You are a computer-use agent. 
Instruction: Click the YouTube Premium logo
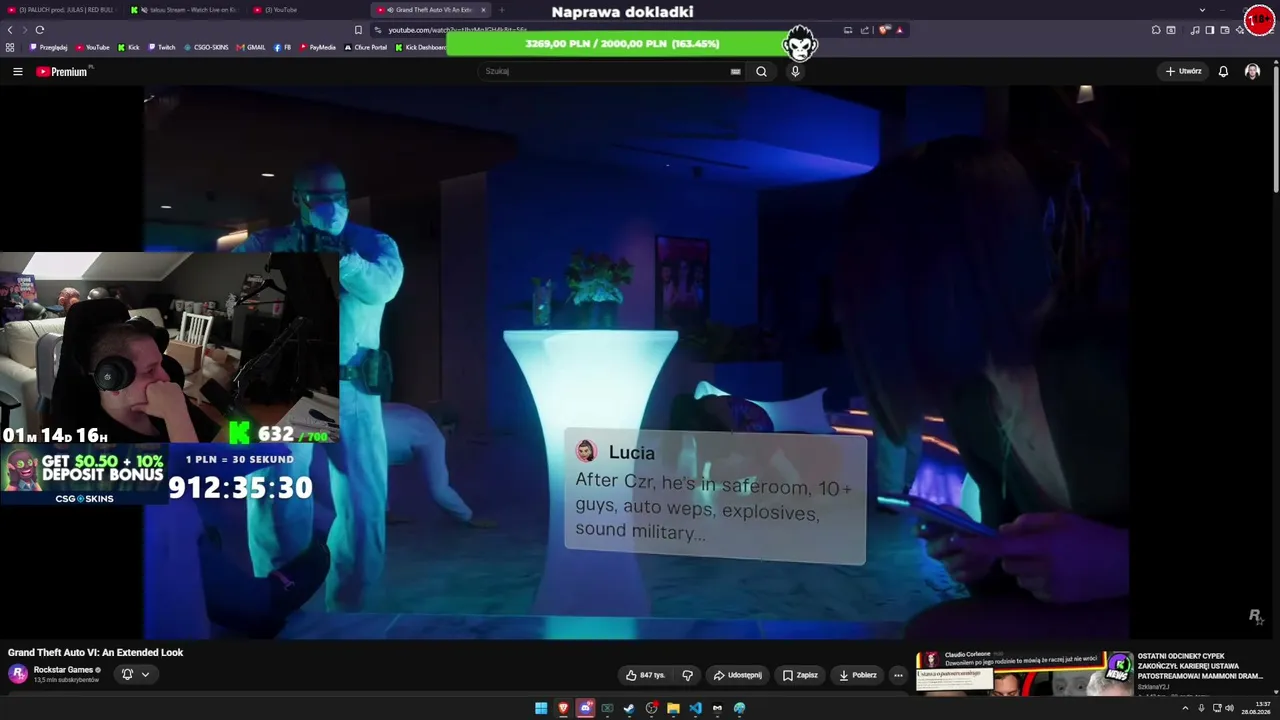[62, 72]
